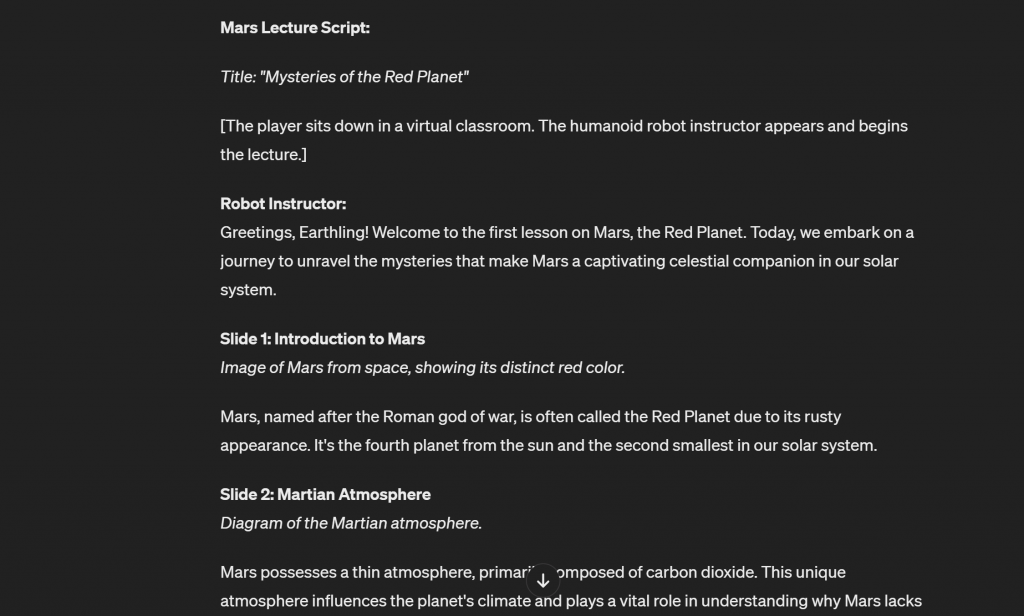Screen dimensions: 1024x616
Task: Click the words 'the lecture.]' ending the stage direction
Action: tap(263, 155)
